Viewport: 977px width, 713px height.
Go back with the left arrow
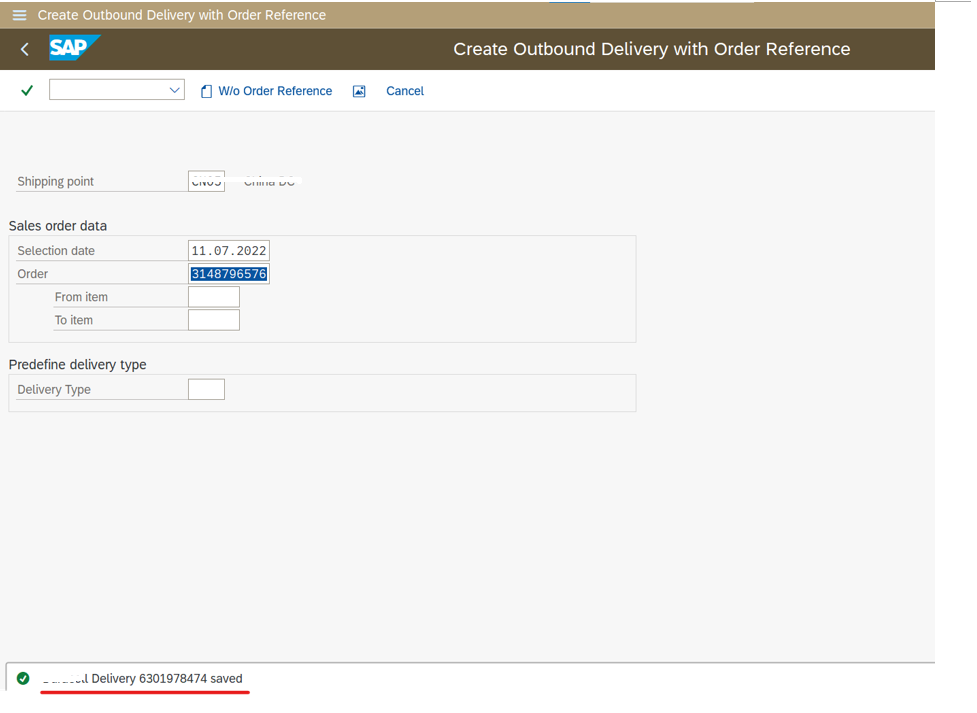coord(25,49)
